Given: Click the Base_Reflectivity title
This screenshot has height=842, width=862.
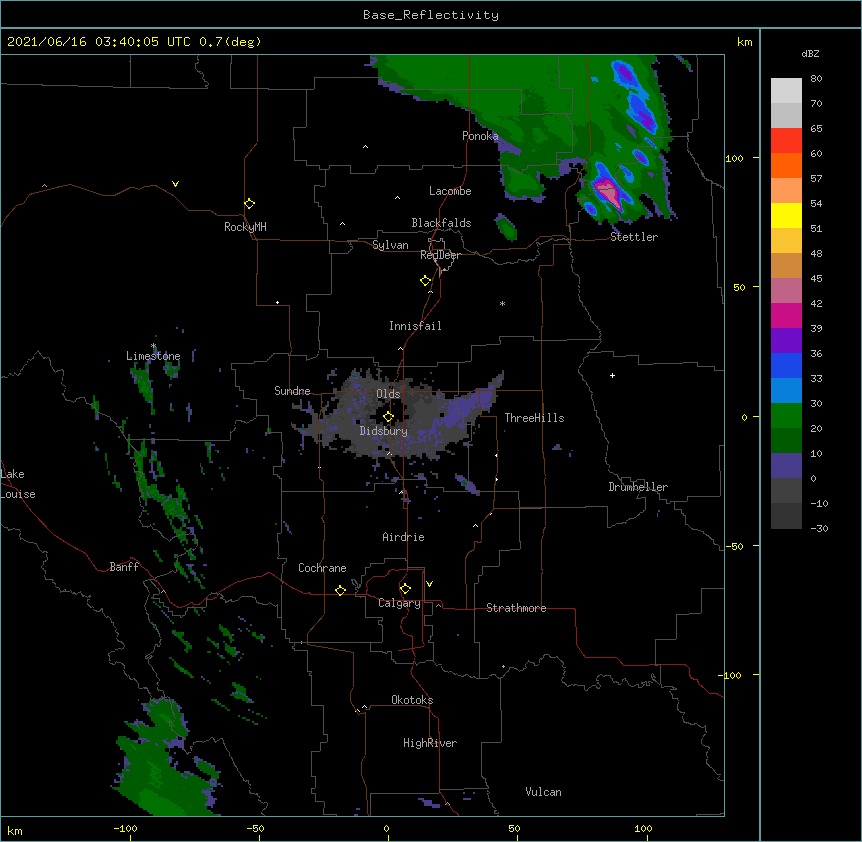Looking at the screenshot, I should [431, 15].
